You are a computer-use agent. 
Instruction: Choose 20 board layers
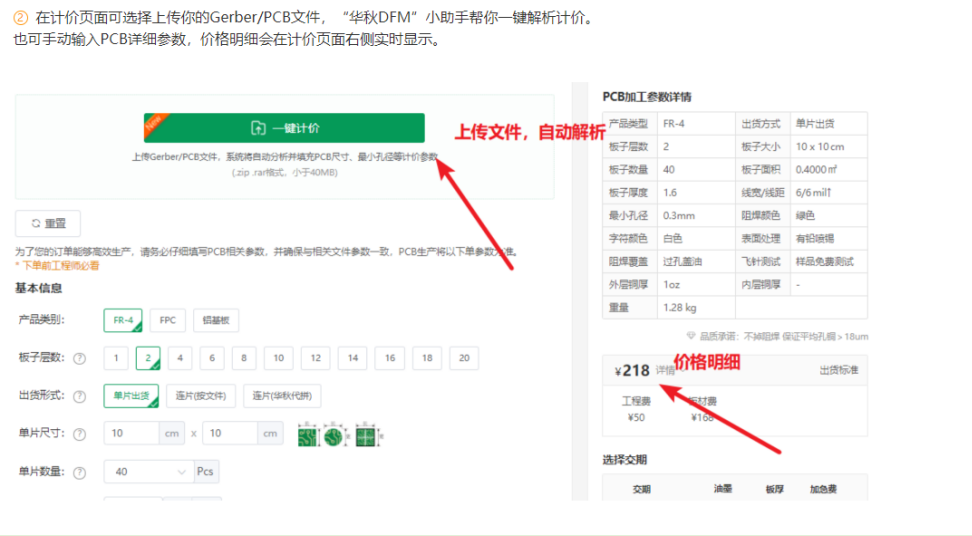click(x=464, y=358)
